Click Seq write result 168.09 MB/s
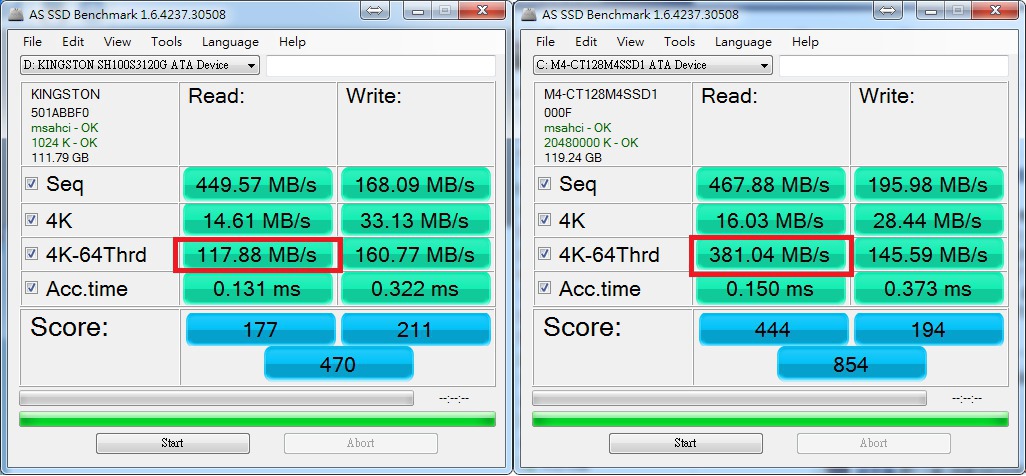The image size is (1026, 476). (416, 185)
